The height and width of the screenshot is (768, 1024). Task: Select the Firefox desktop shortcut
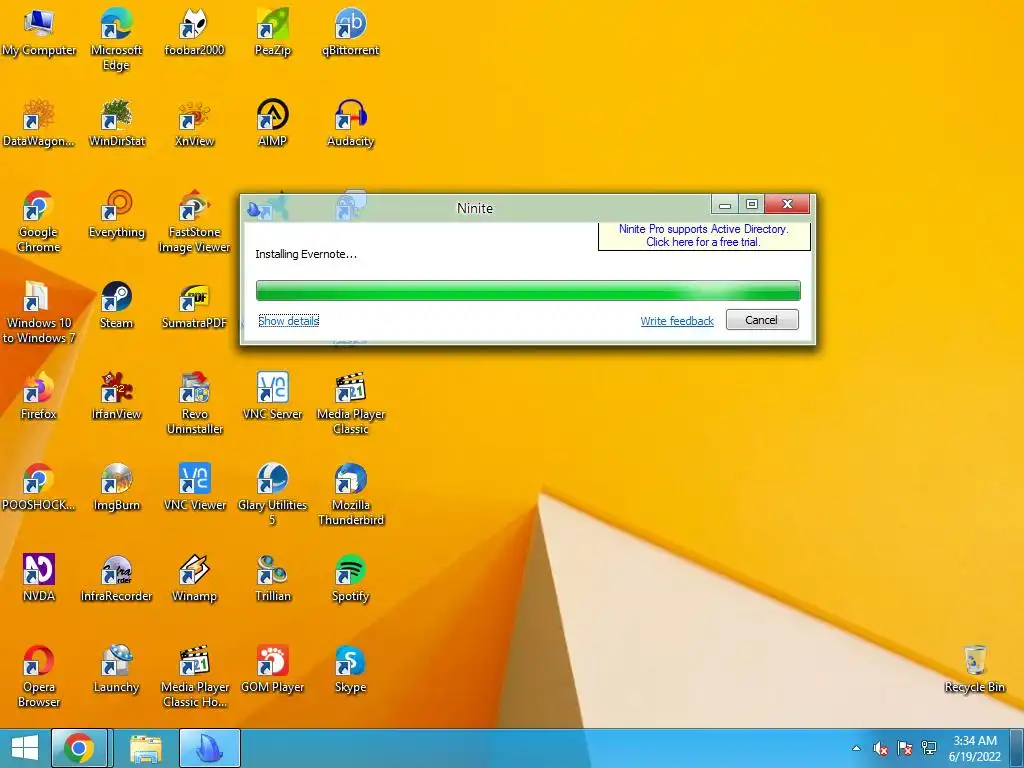[39, 396]
